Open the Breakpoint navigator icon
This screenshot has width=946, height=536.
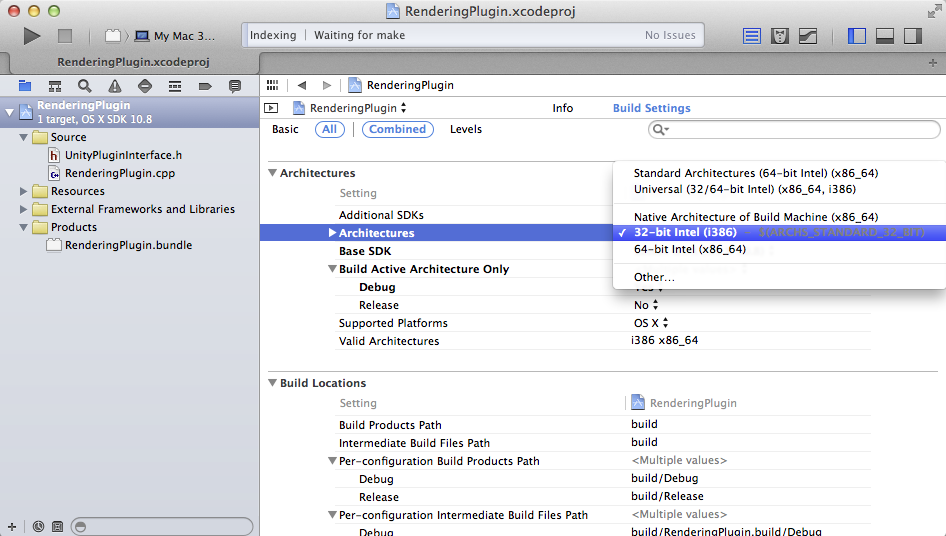click(x=205, y=86)
